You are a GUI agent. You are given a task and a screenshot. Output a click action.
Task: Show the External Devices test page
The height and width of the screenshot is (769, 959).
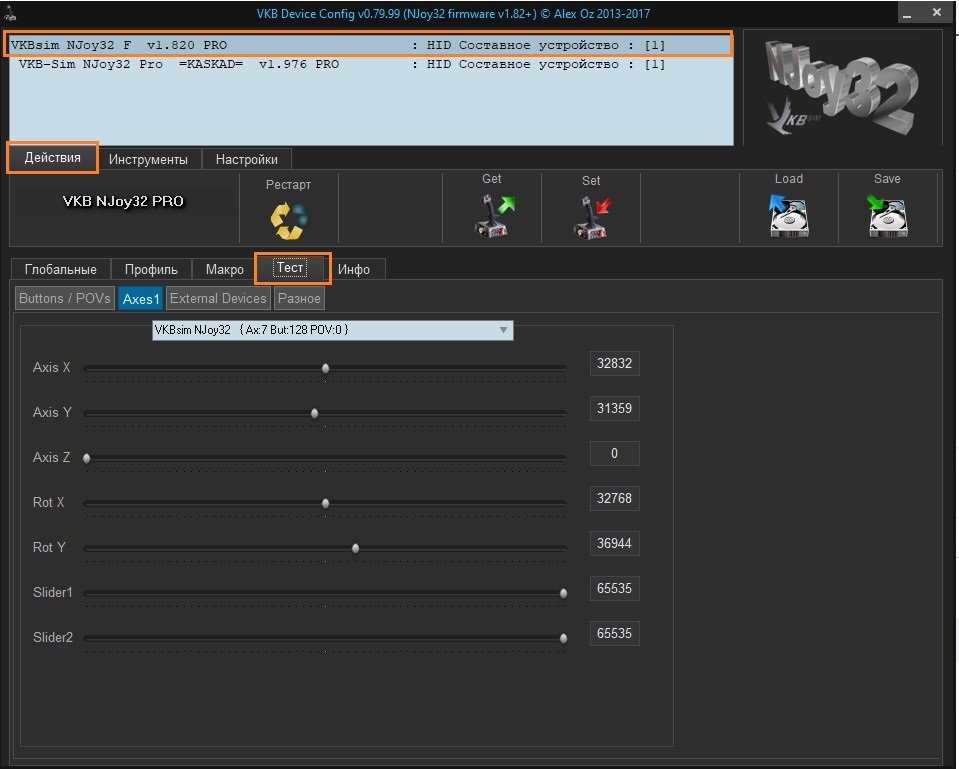pos(218,298)
